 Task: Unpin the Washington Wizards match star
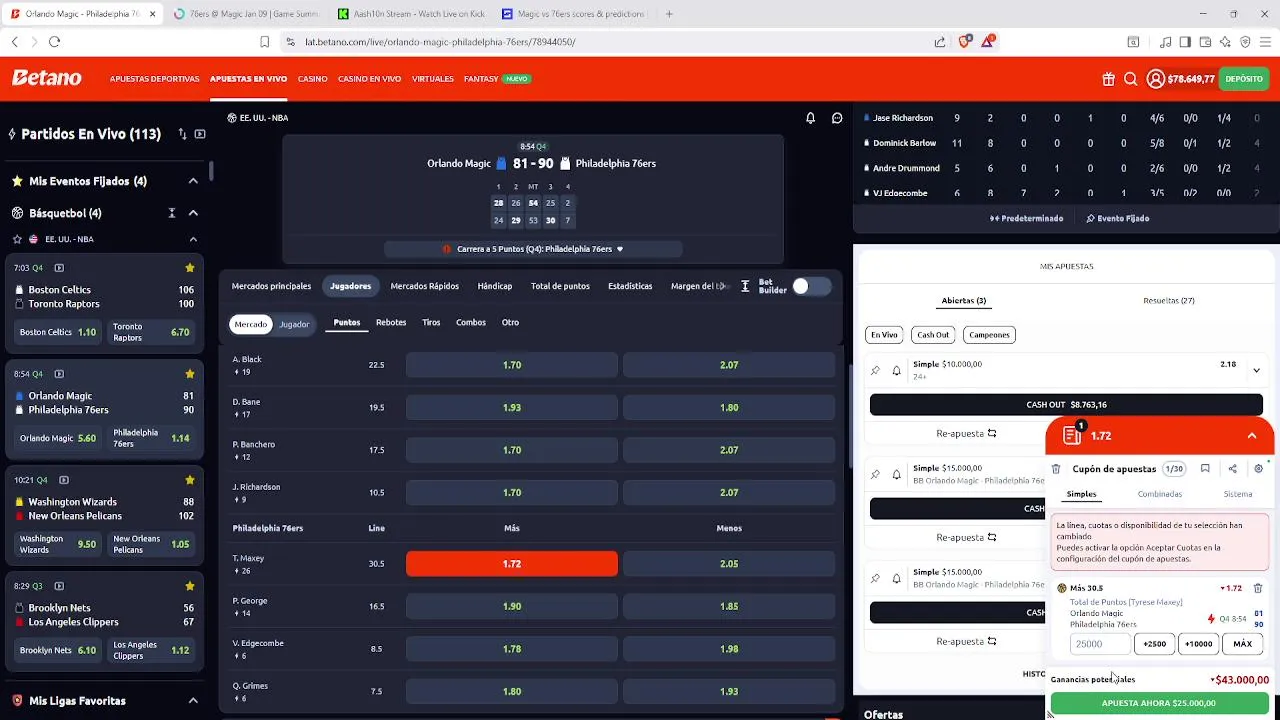click(190, 480)
